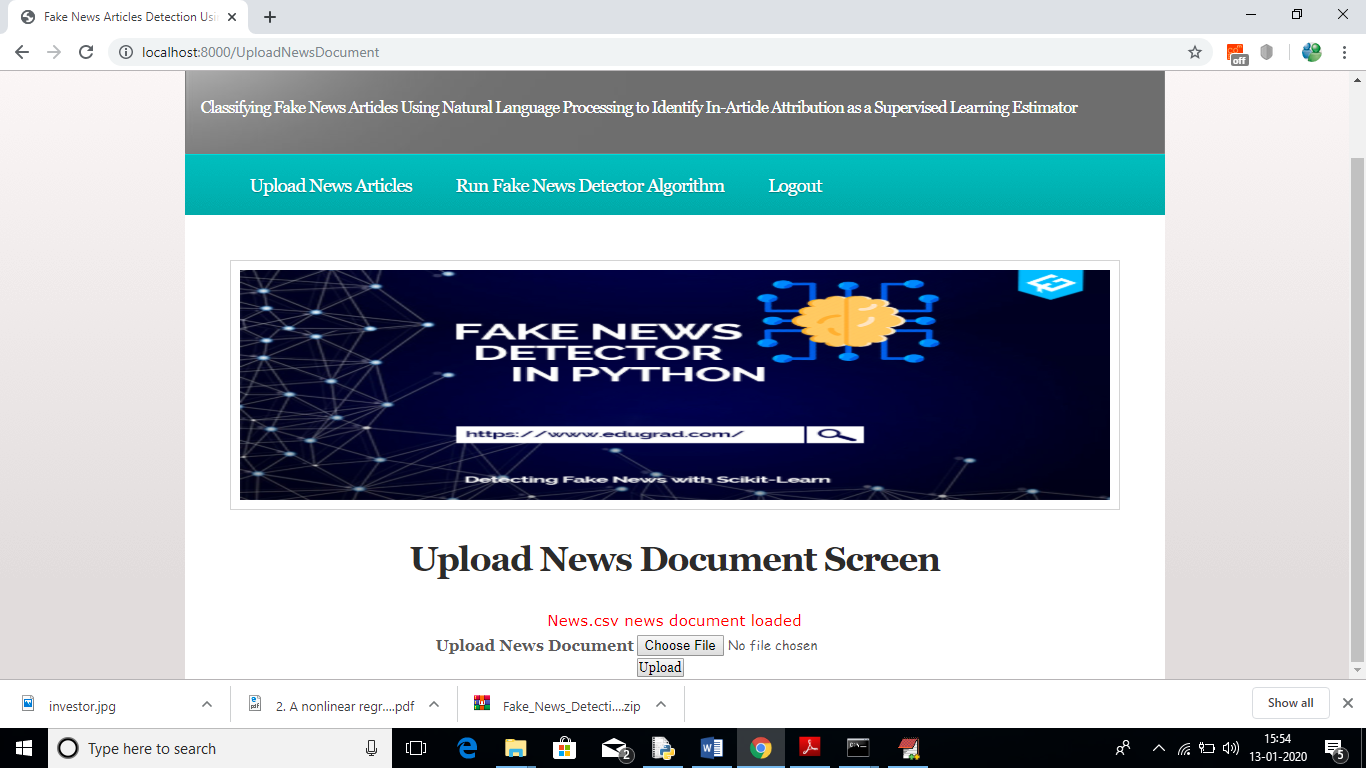The height and width of the screenshot is (768, 1366).
Task: Switch to Chrome in taskbar
Action: (761, 748)
